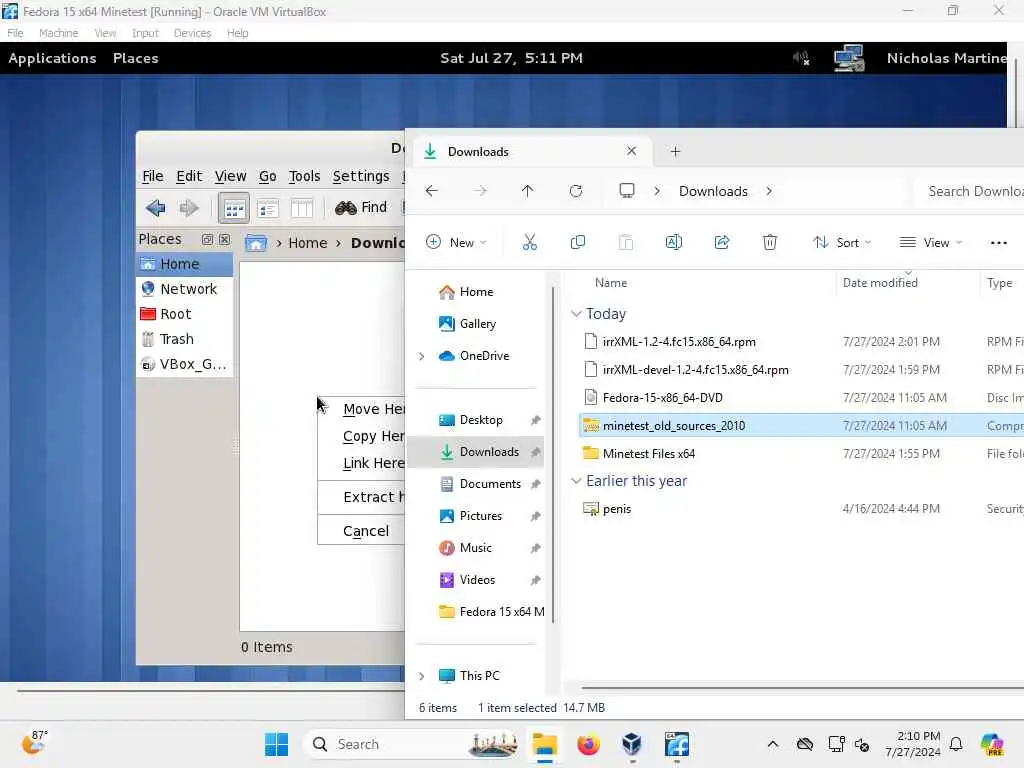
Task: Close the Downloads tab
Action: 631,151
